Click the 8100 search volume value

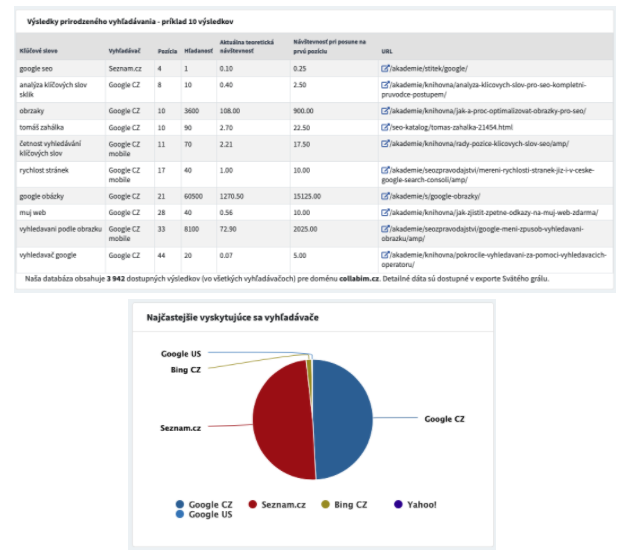(x=191, y=229)
